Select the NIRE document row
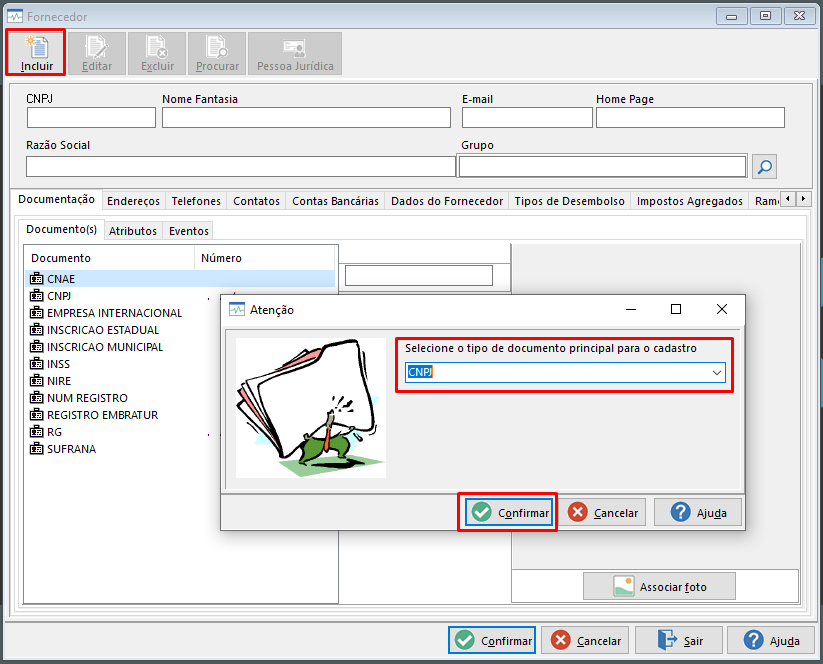This screenshot has width=823, height=664. pos(122,381)
